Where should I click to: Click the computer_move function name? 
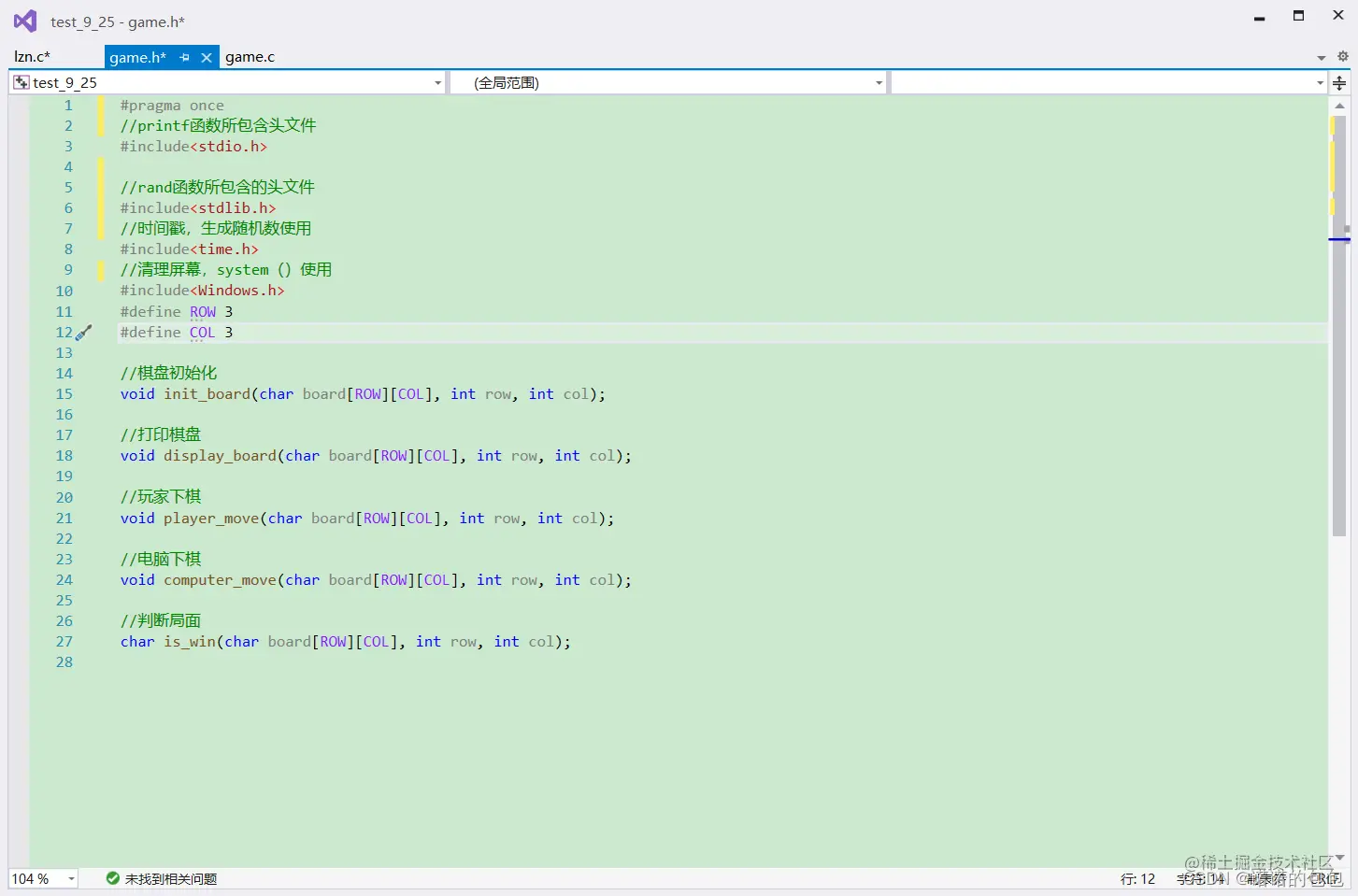221,580
